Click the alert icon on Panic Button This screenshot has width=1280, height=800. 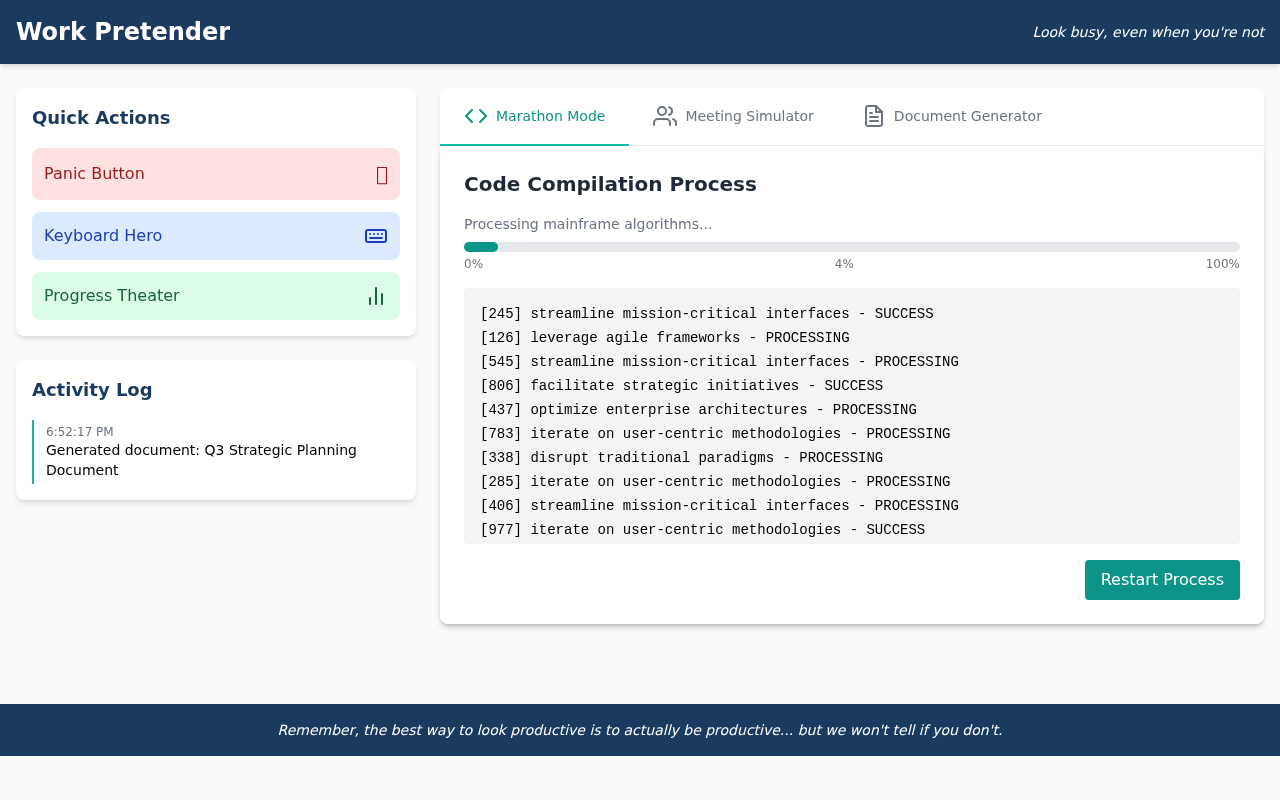tap(382, 175)
